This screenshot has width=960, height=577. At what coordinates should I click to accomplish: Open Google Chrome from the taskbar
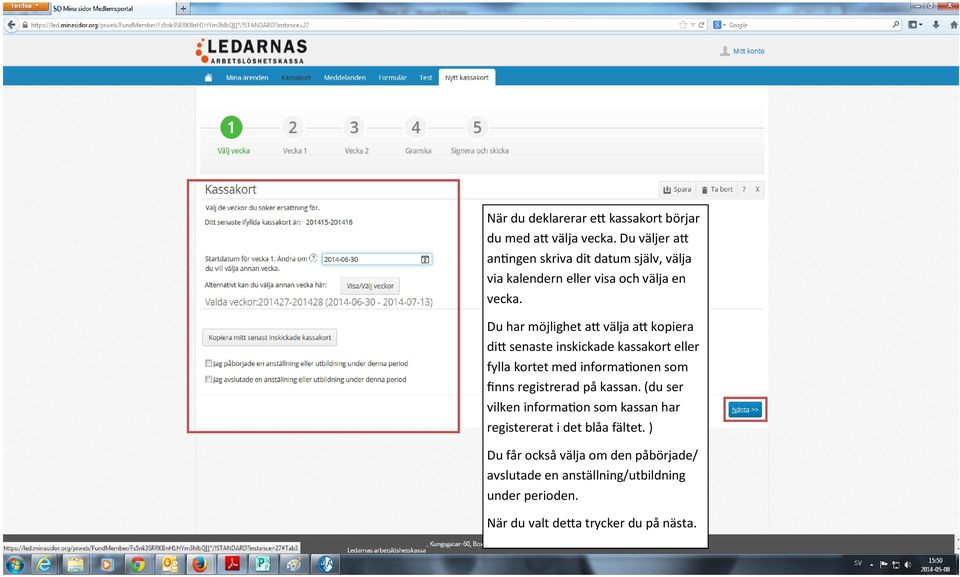click(x=138, y=564)
